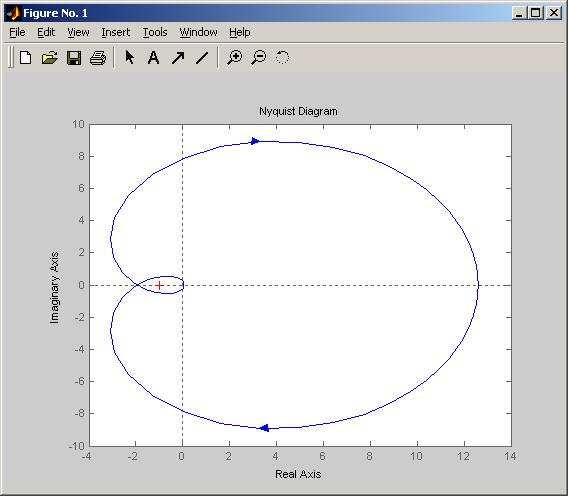Open the Edit menu
The height and width of the screenshot is (496, 568).
(x=46, y=32)
